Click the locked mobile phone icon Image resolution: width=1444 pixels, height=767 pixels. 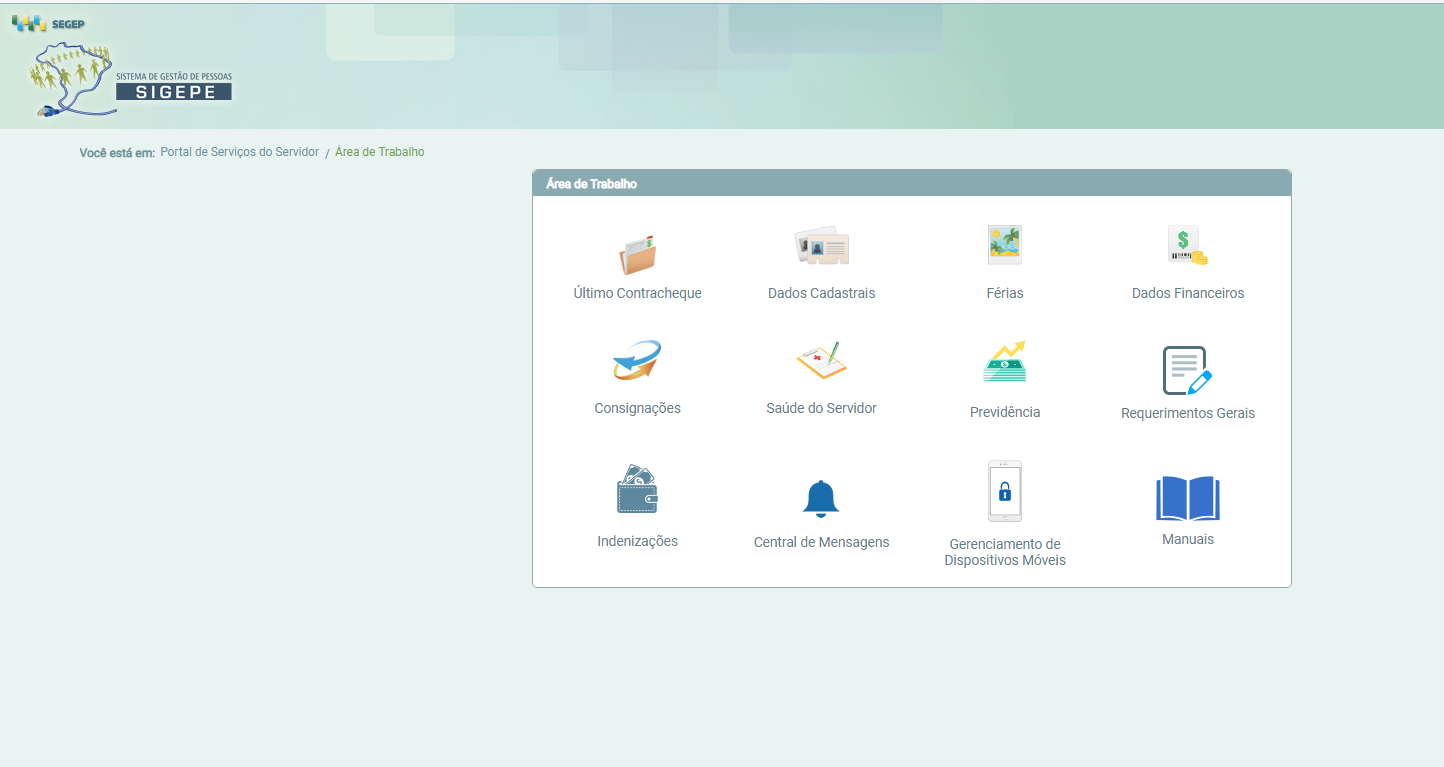pyautogui.click(x=1004, y=491)
